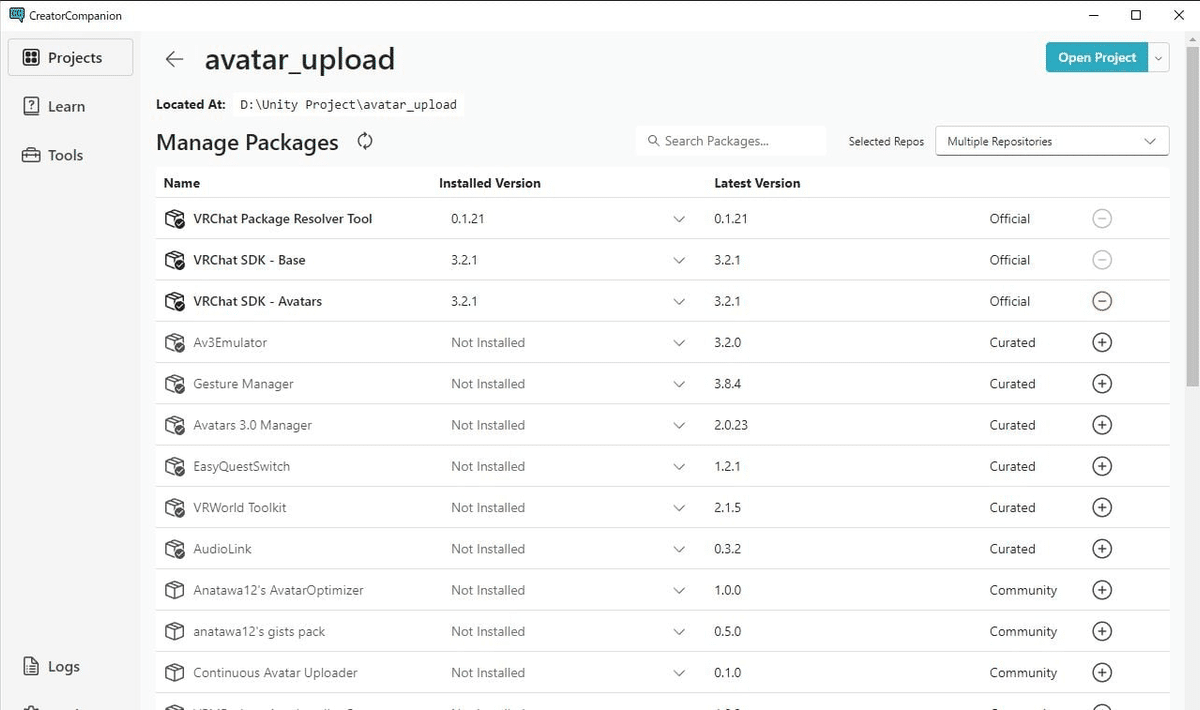Click the Installed Version column header
Viewport: 1200px width, 710px height.
click(x=490, y=183)
